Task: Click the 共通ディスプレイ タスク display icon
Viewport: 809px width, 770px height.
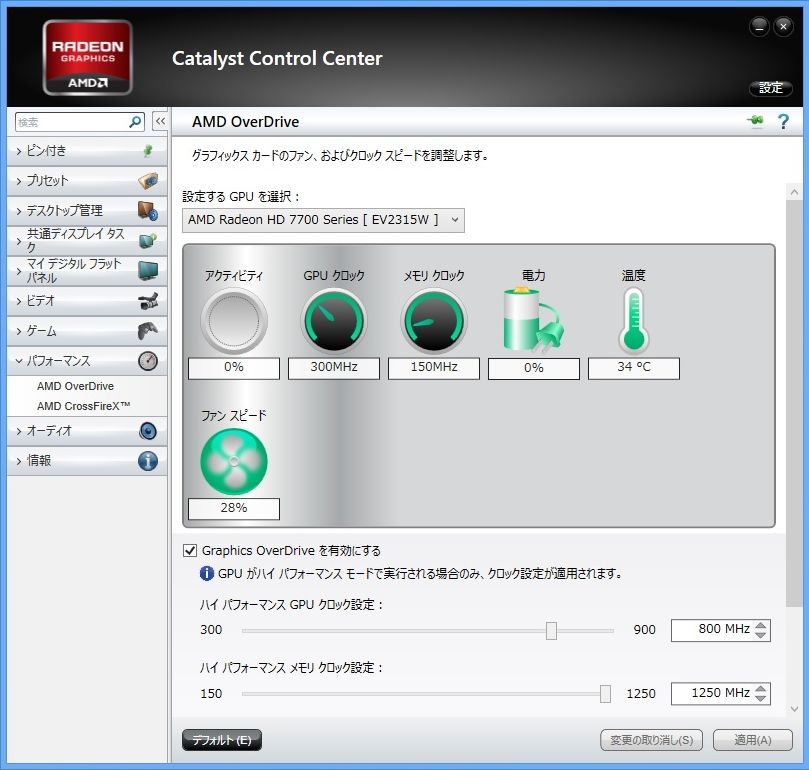Action: (x=148, y=240)
